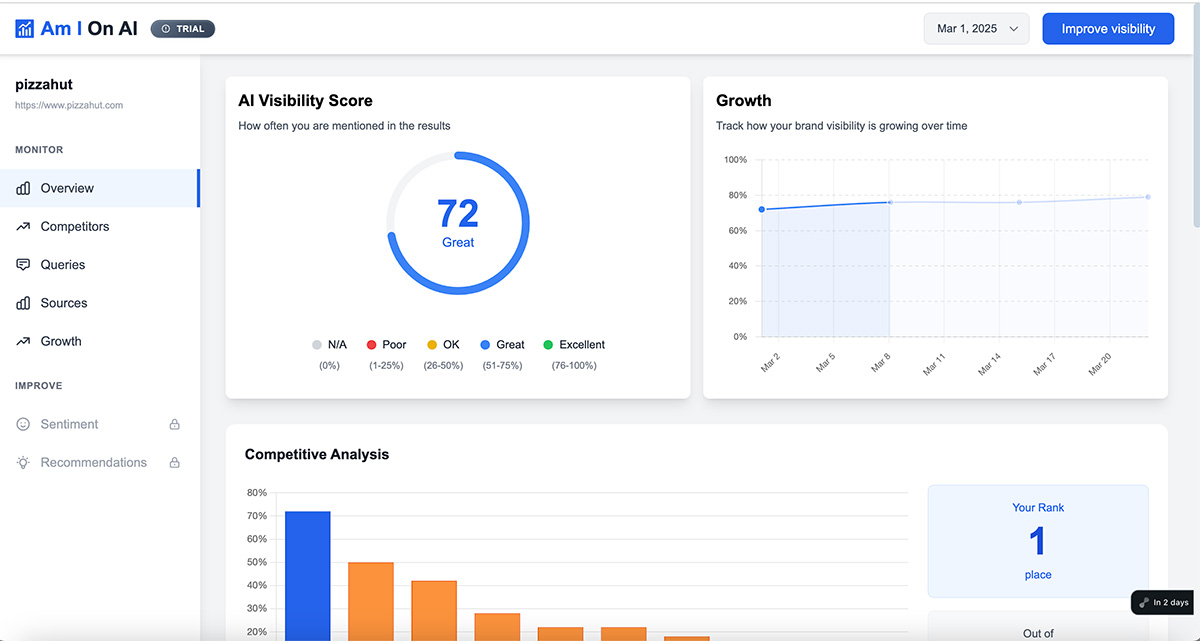Click the lock icon beside Recommendations
1200x641 pixels.
pos(175,462)
